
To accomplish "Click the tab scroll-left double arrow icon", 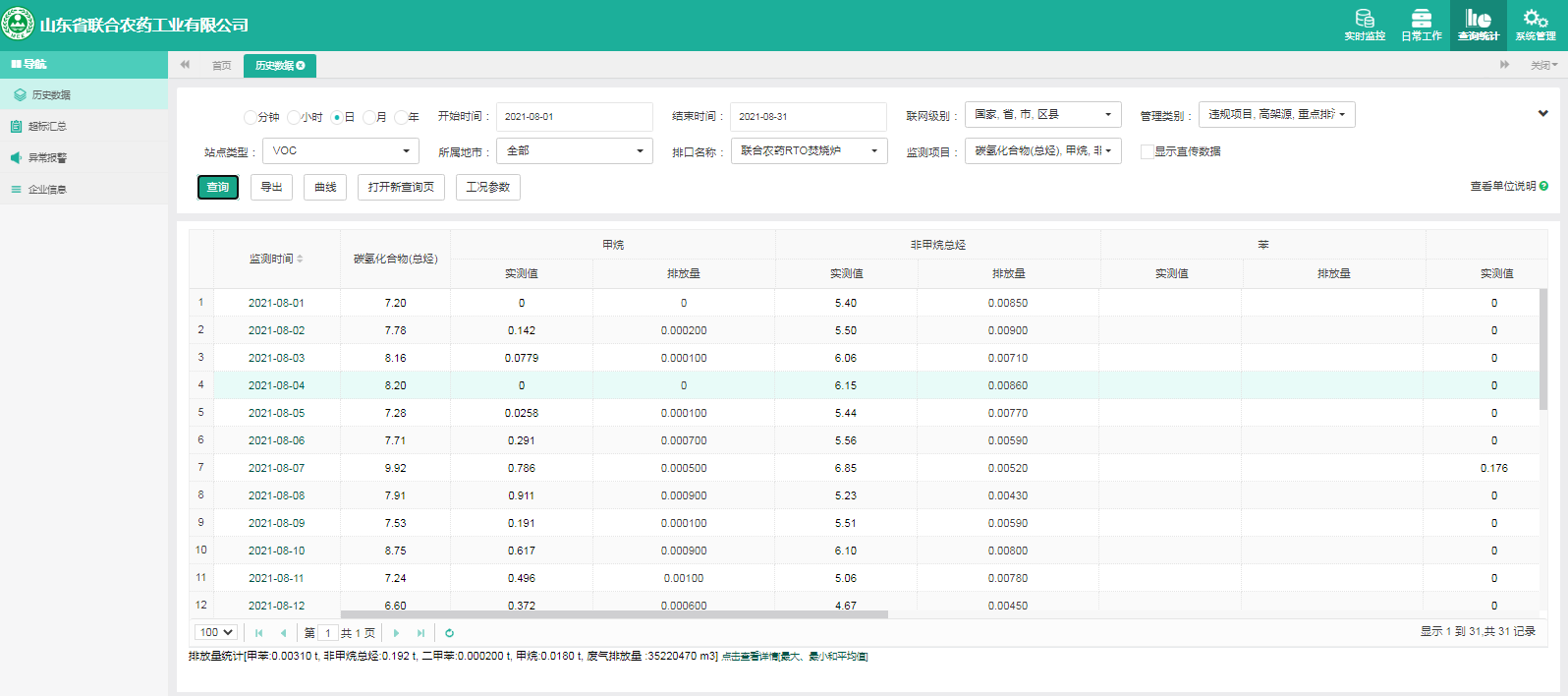I will (x=185, y=65).
